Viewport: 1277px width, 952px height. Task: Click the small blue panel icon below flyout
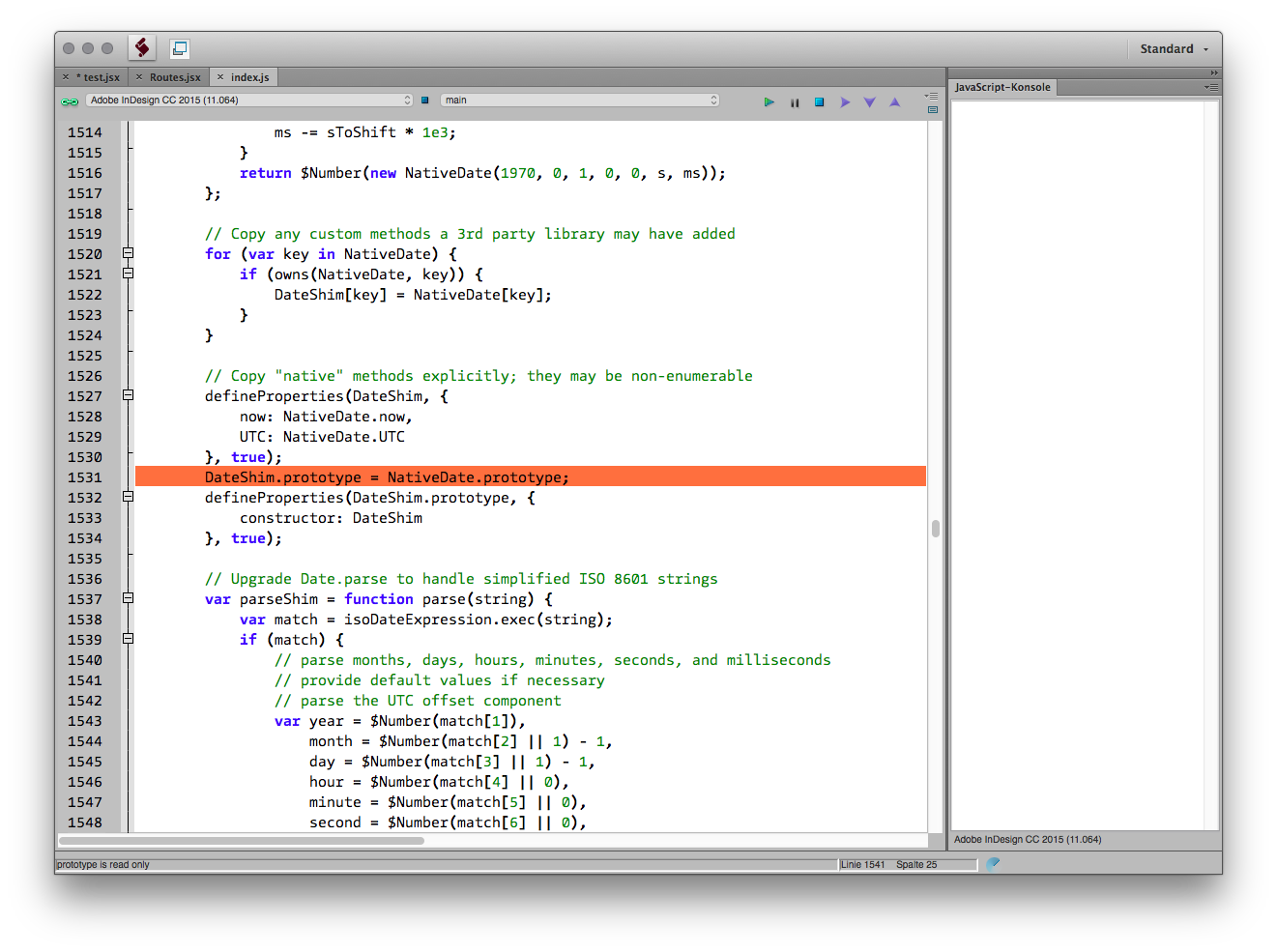coord(933,109)
